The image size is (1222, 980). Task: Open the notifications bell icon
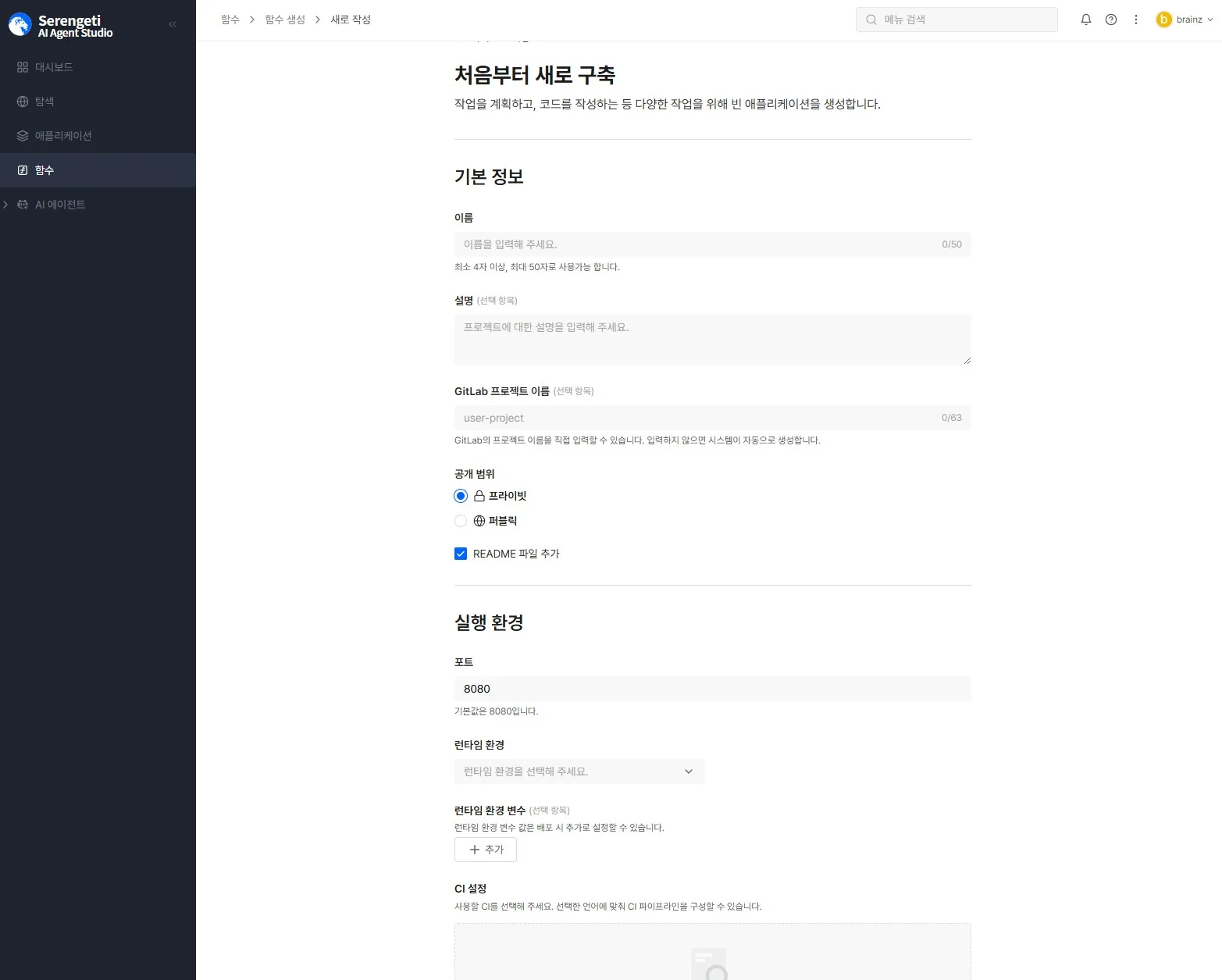[1085, 20]
